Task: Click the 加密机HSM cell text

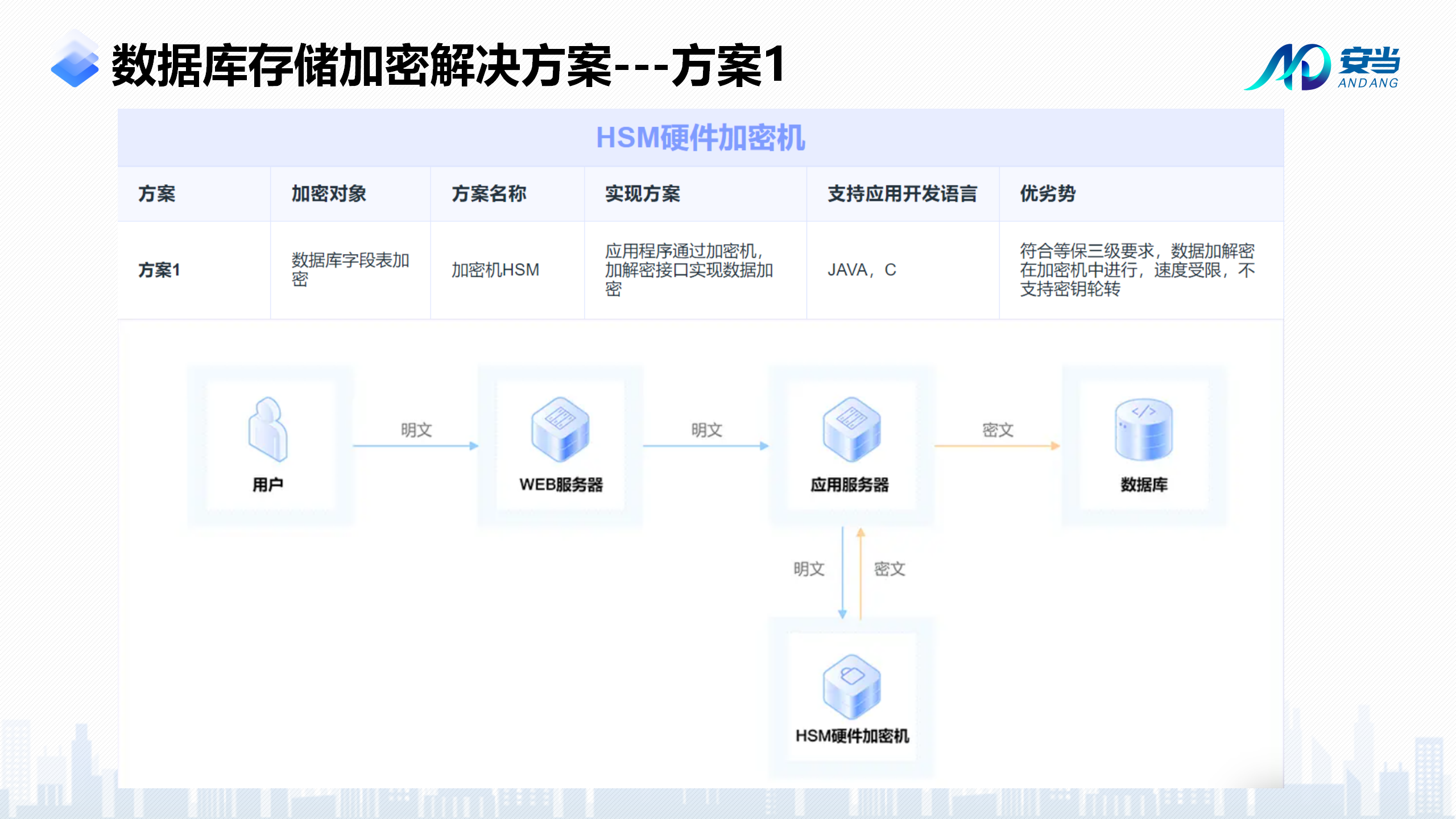Action: (495, 270)
